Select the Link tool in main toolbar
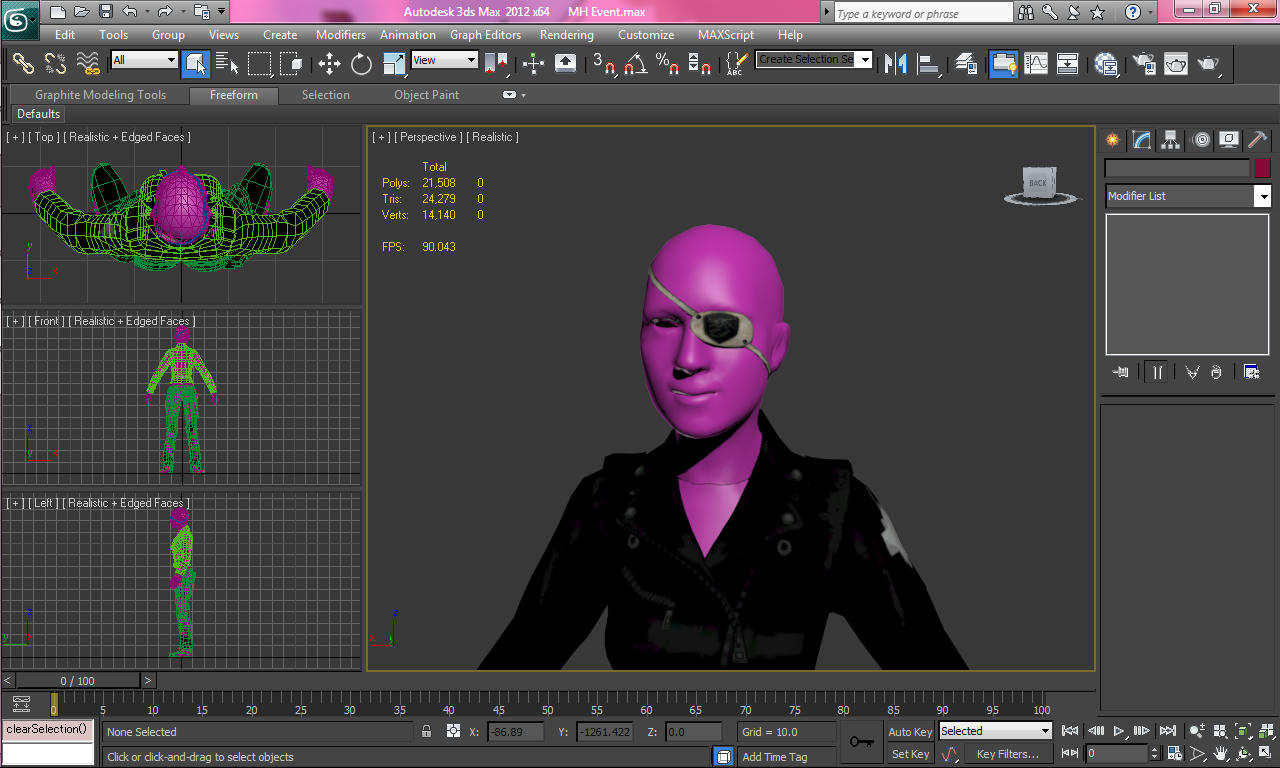The image size is (1280, 768). (x=23, y=64)
